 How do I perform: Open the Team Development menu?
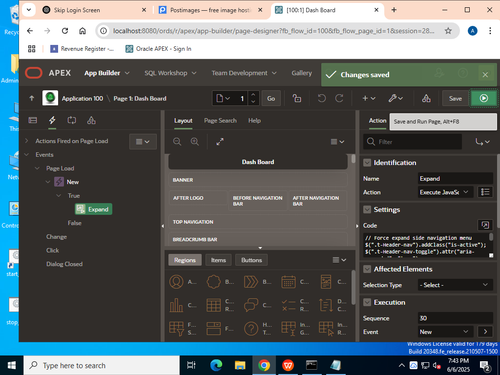244,73
